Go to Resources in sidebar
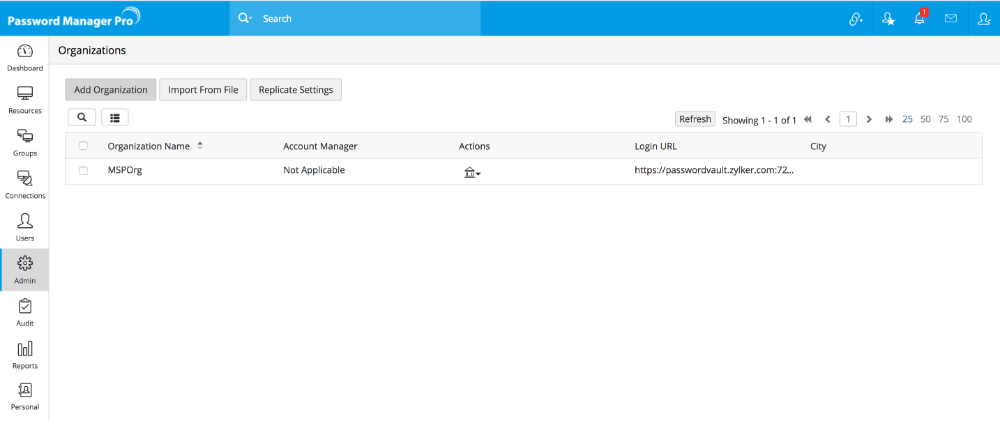1000x421 pixels. click(24, 94)
